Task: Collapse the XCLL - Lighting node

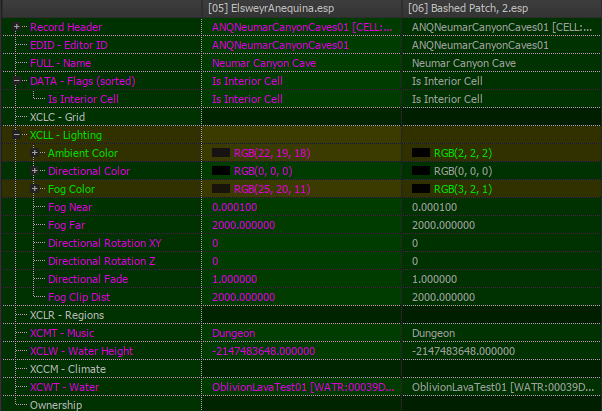Action: pos(17,135)
